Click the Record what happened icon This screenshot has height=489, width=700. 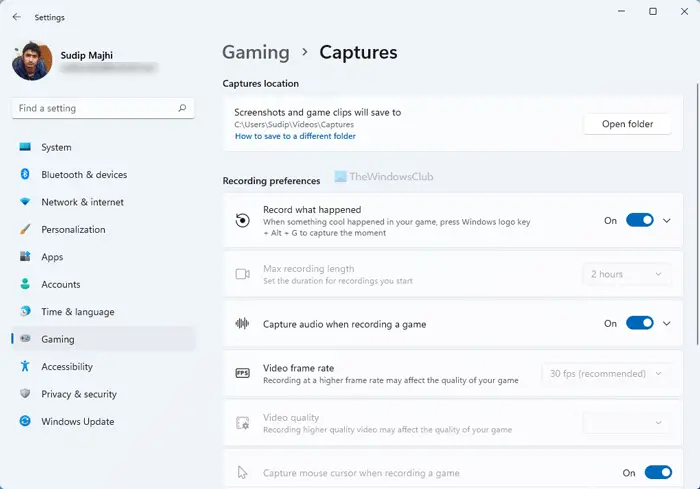coord(242,220)
